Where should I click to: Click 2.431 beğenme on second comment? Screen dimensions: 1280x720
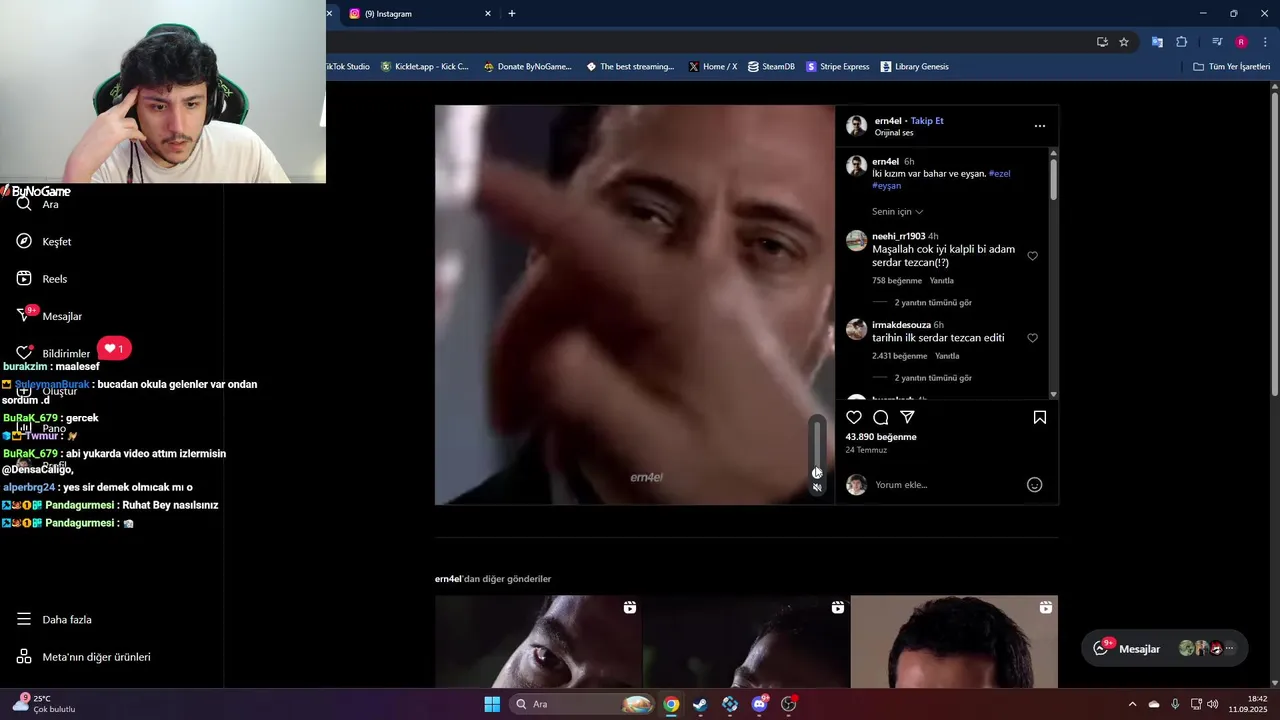(x=900, y=356)
